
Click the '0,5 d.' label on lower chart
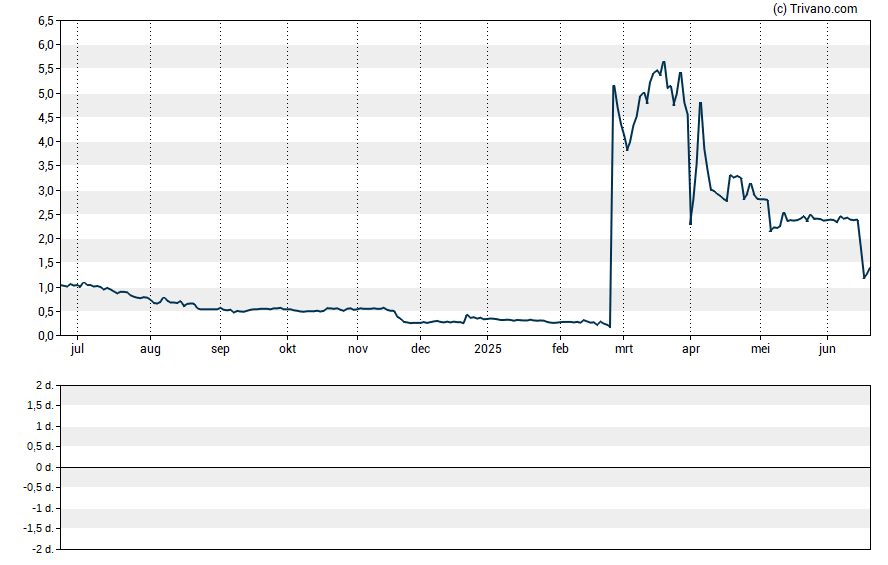(x=41, y=447)
